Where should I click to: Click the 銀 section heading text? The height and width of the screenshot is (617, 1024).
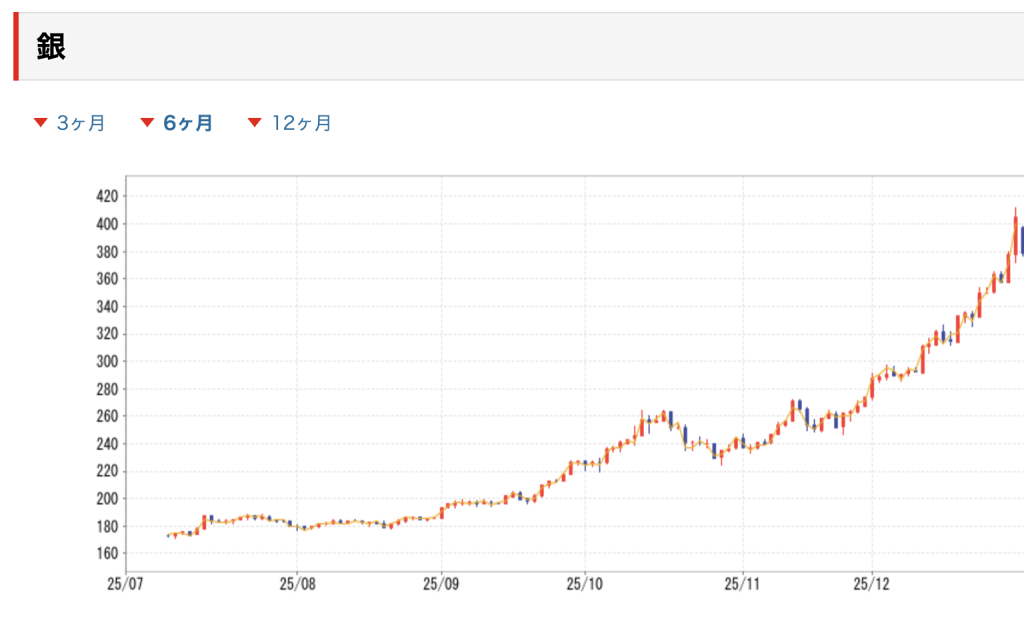(x=51, y=47)
